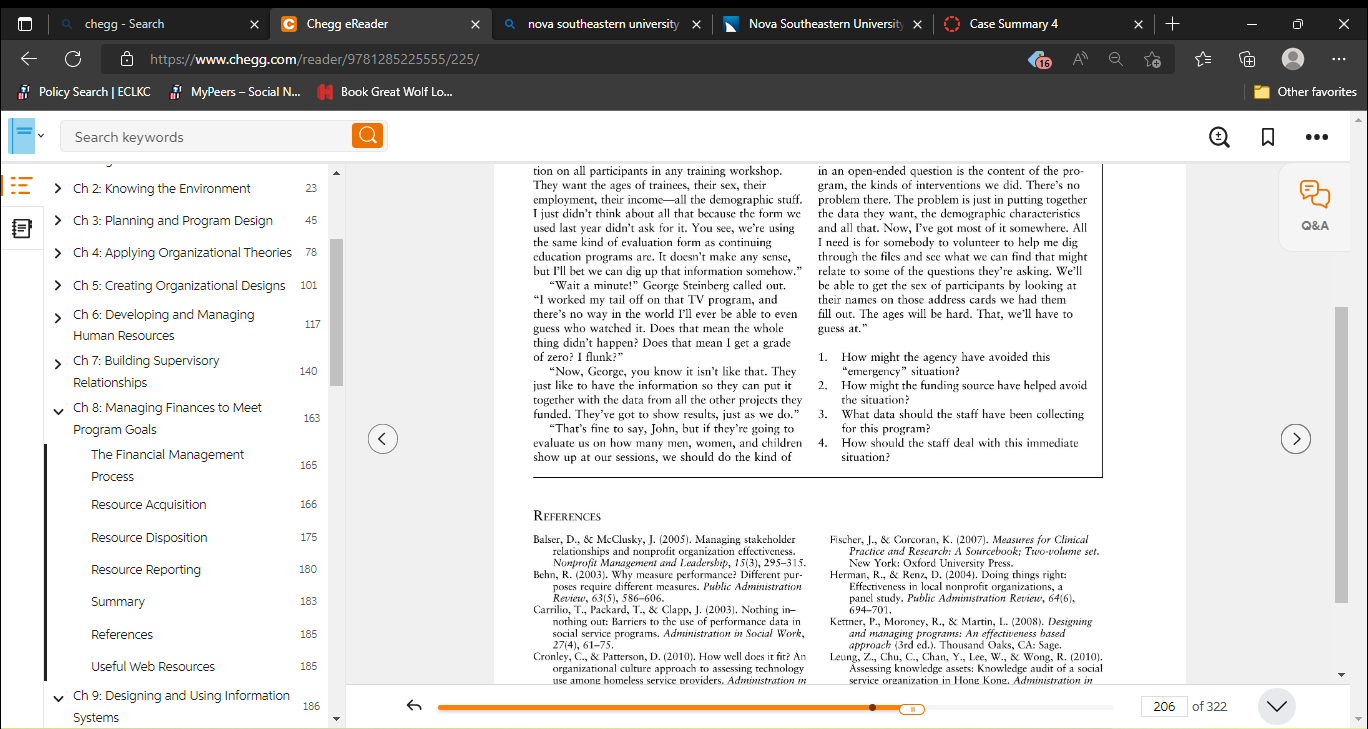The image size is (1368, 729).
Task: Open the collections icon
Action: click(1247, 59)
